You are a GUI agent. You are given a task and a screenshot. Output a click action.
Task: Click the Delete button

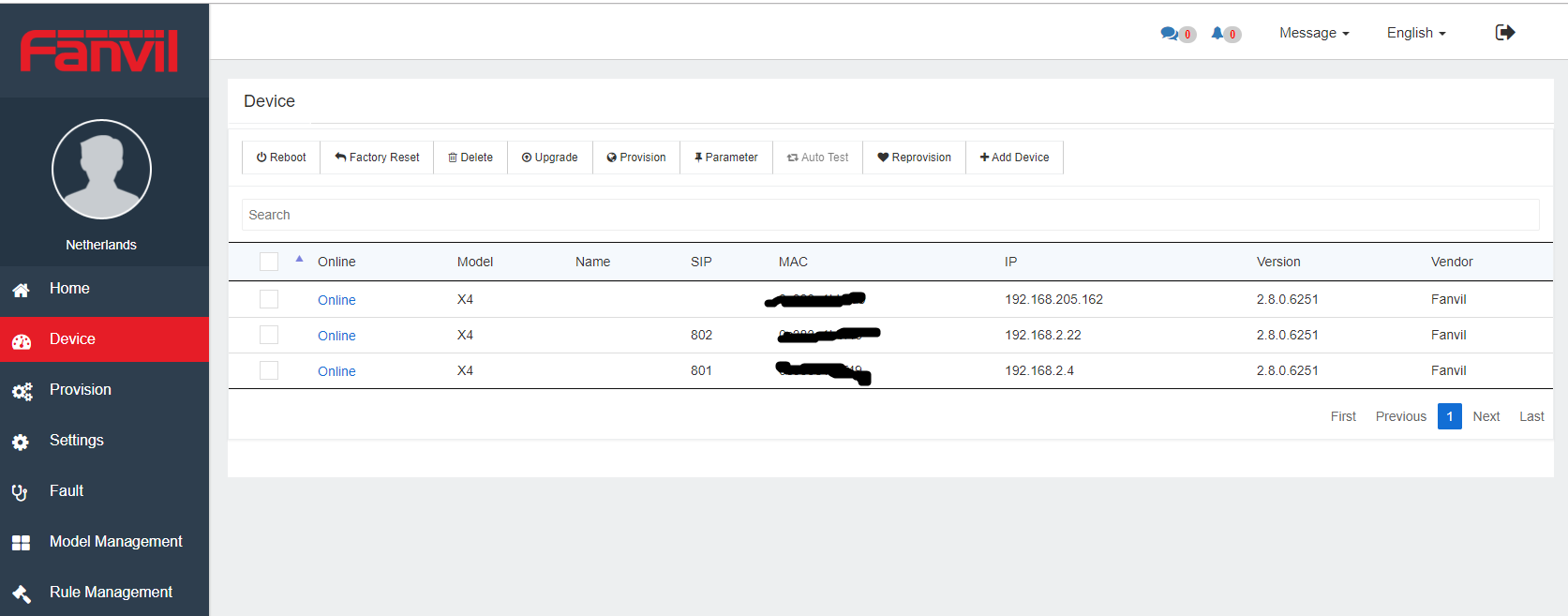point(470,158)
